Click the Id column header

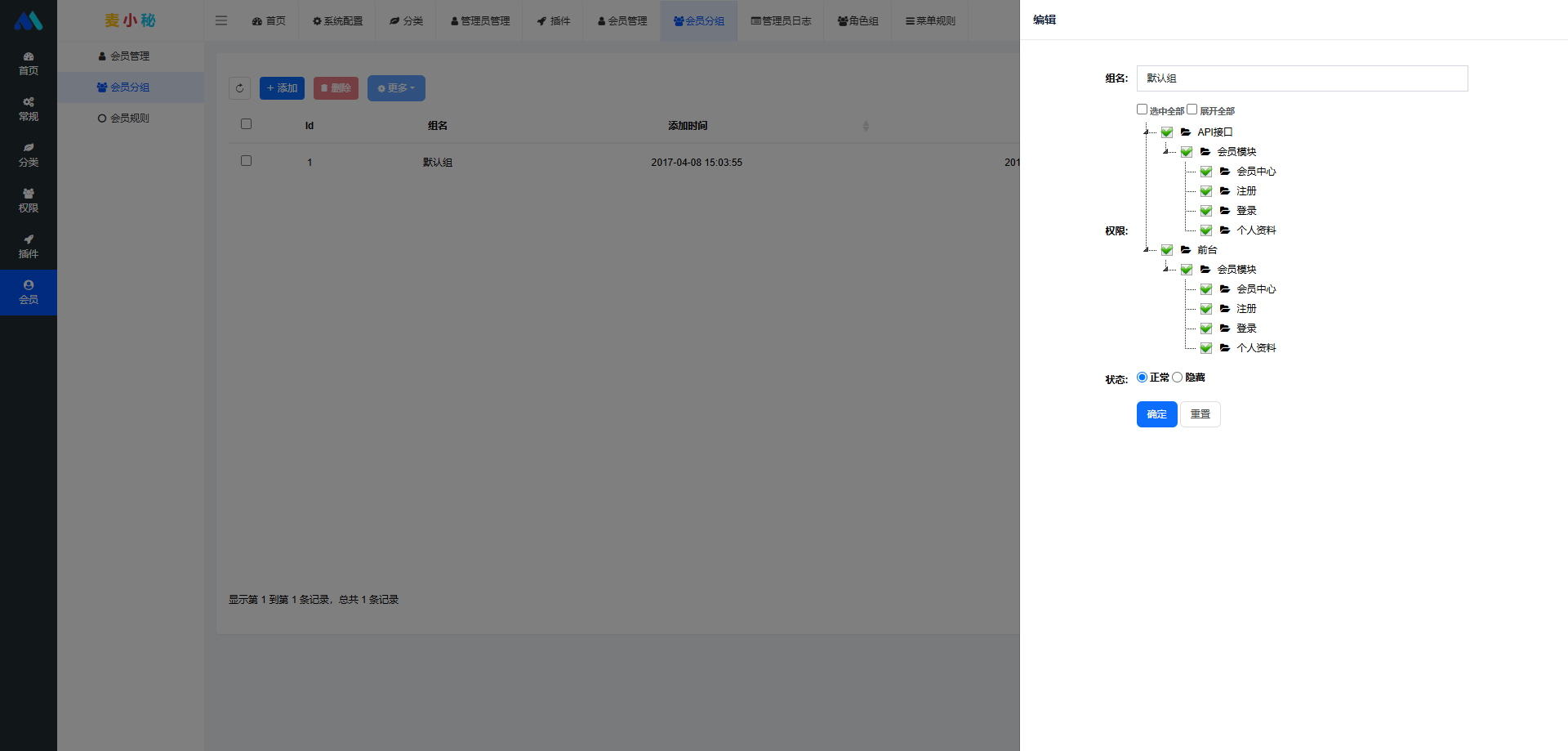(x=310, y=126)
